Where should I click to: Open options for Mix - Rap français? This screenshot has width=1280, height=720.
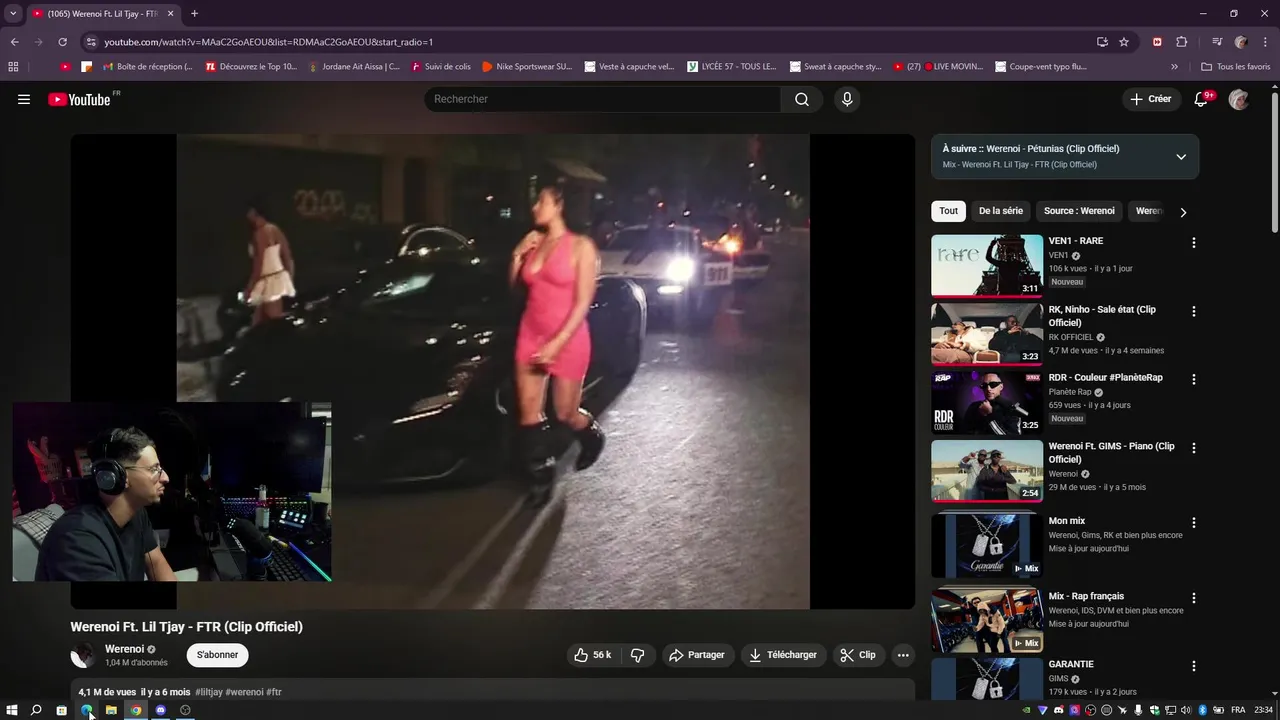[1193, 598]
